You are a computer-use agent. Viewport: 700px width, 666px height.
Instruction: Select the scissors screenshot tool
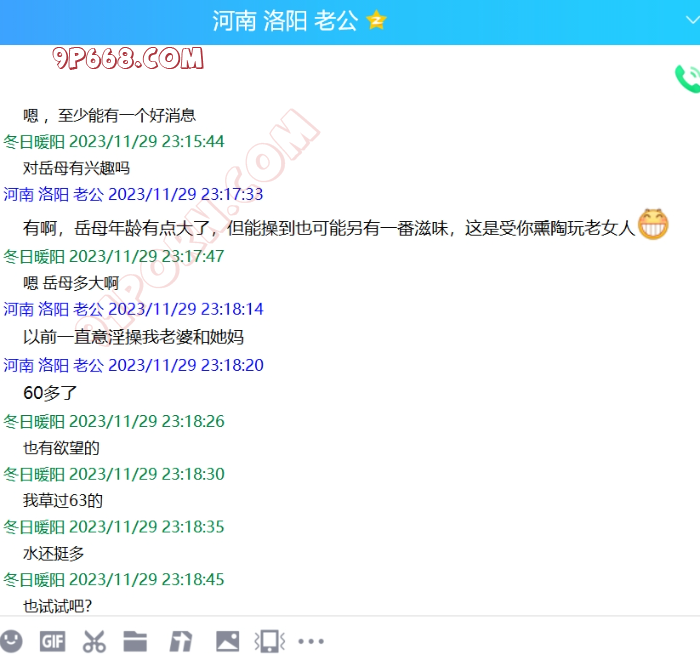click(94, 641)
